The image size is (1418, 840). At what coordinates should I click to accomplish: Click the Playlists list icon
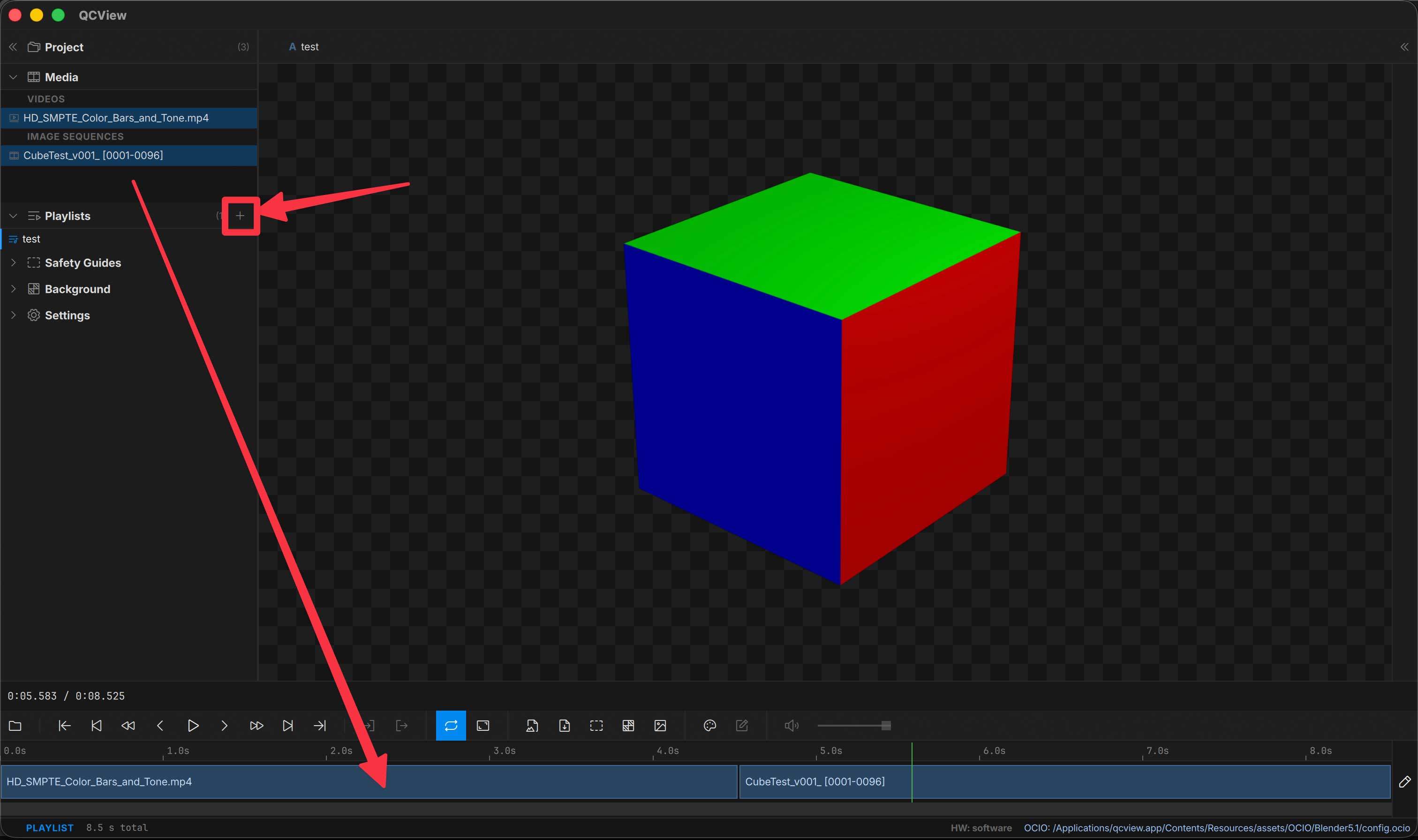click(33, 216)
